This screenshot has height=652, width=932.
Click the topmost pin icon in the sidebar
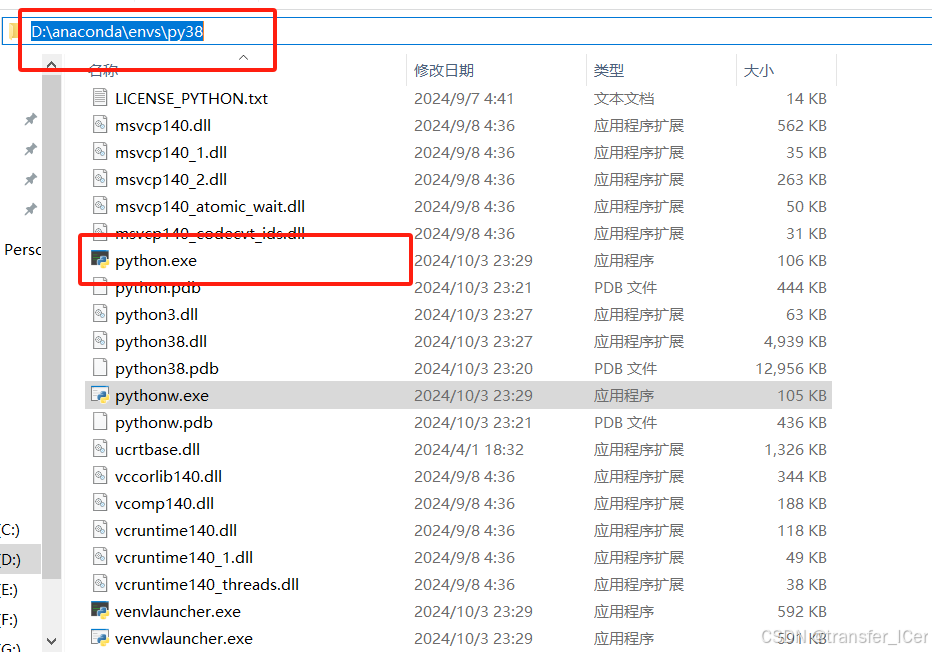click(x=29, y=118)
